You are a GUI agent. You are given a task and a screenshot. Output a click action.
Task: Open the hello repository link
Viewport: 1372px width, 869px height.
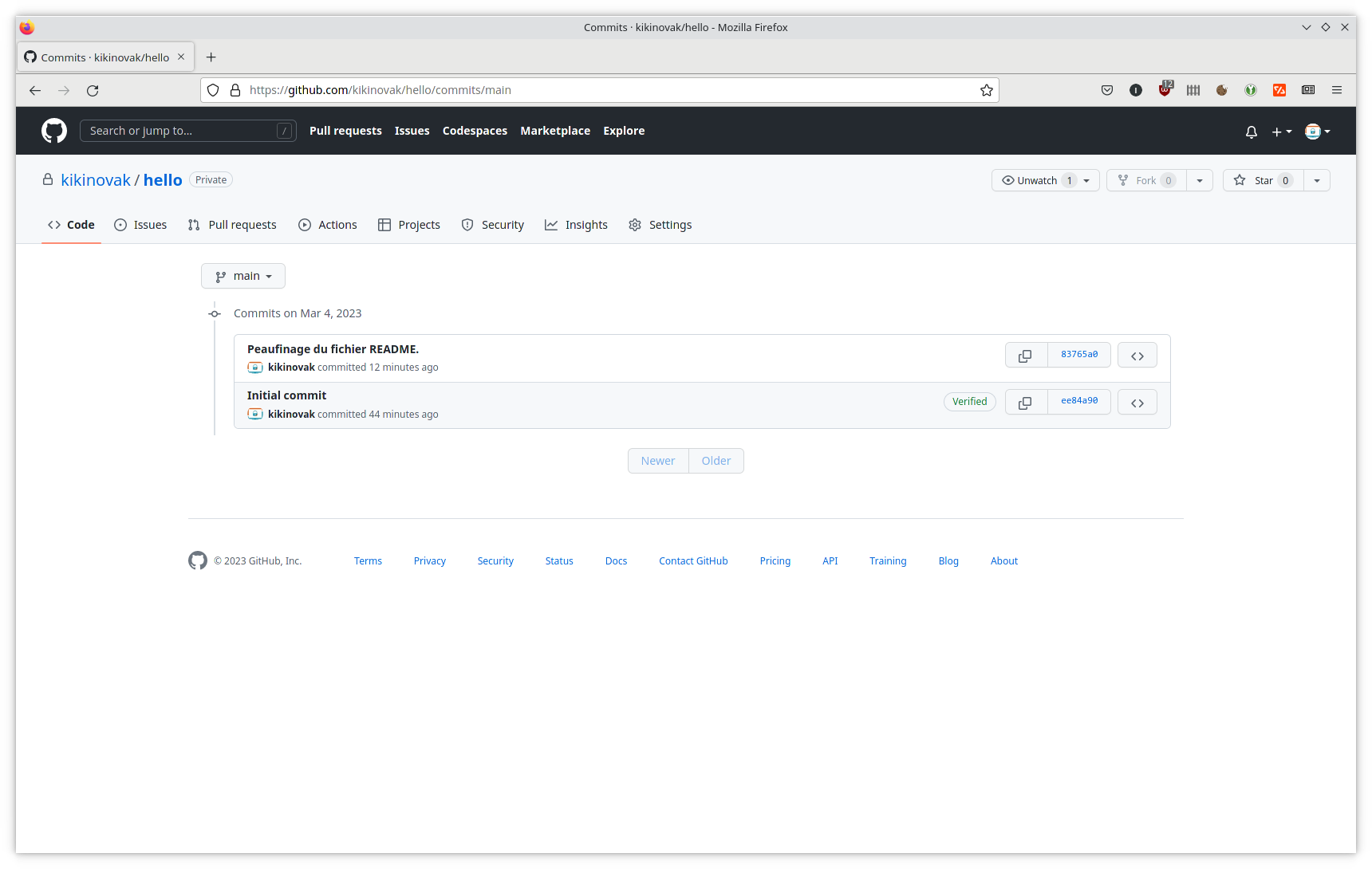[163, 180]
